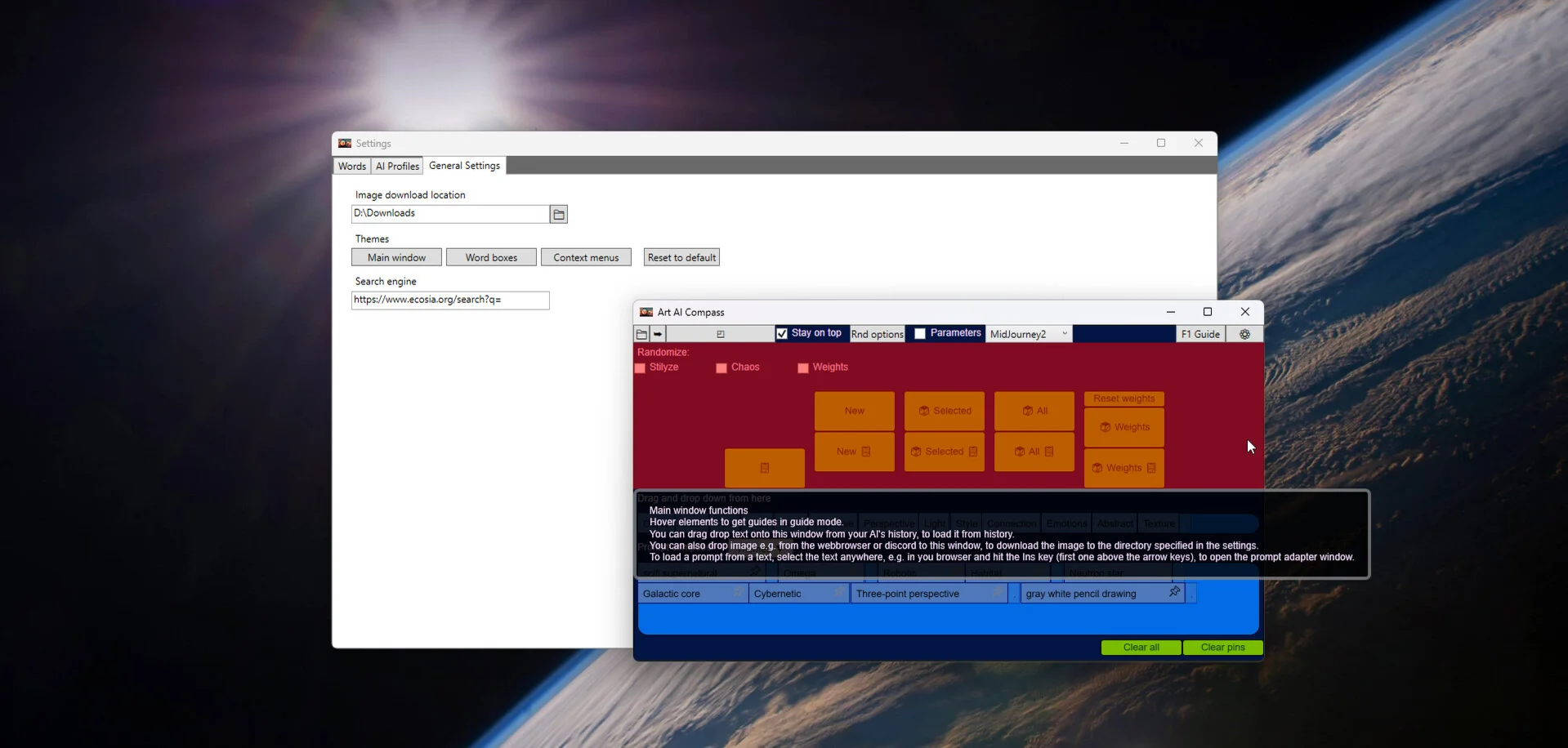Minimize the Settings window
The height and width of the screenshot is (748, 1568).
click(1124, 143)
